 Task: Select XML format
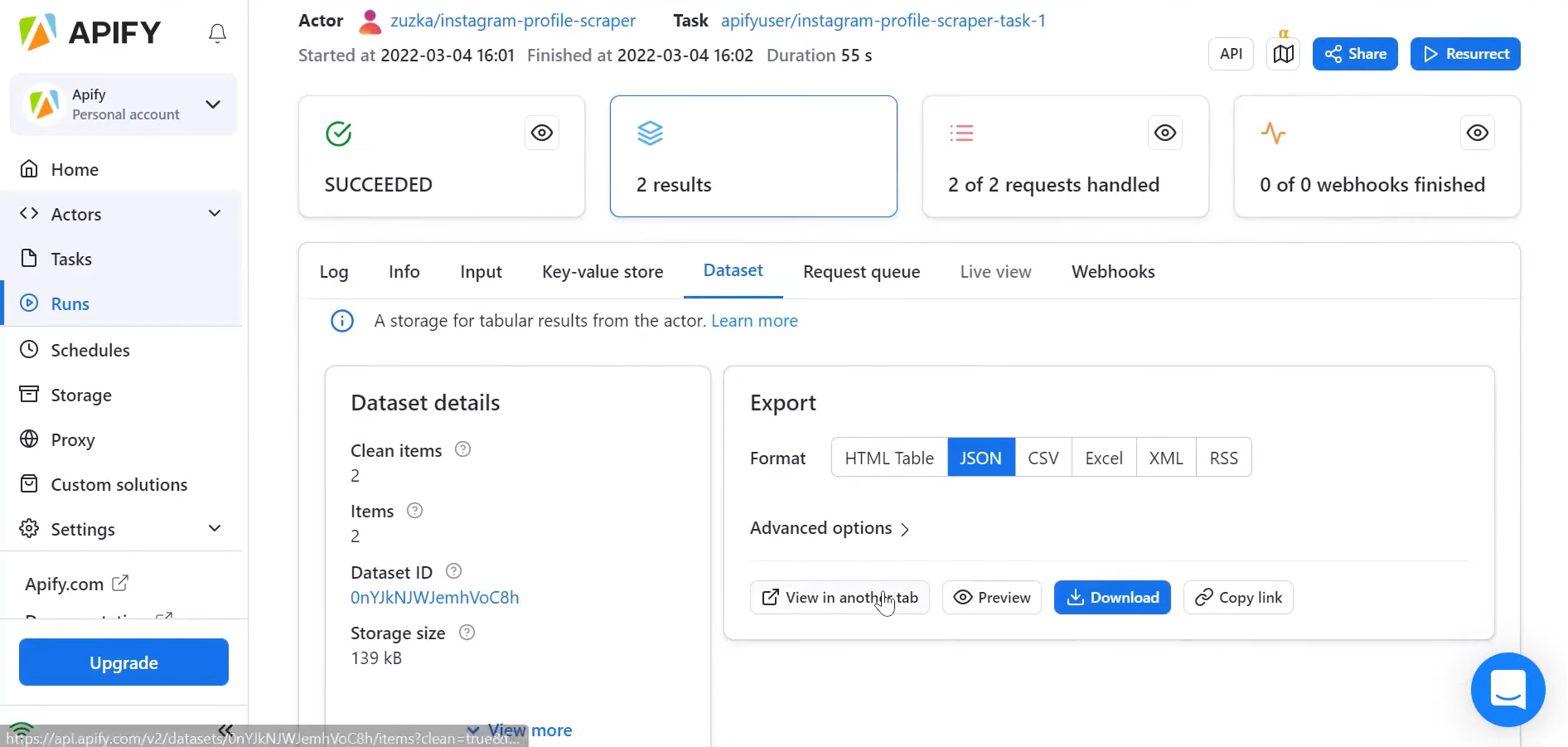tap(1166, 458)
